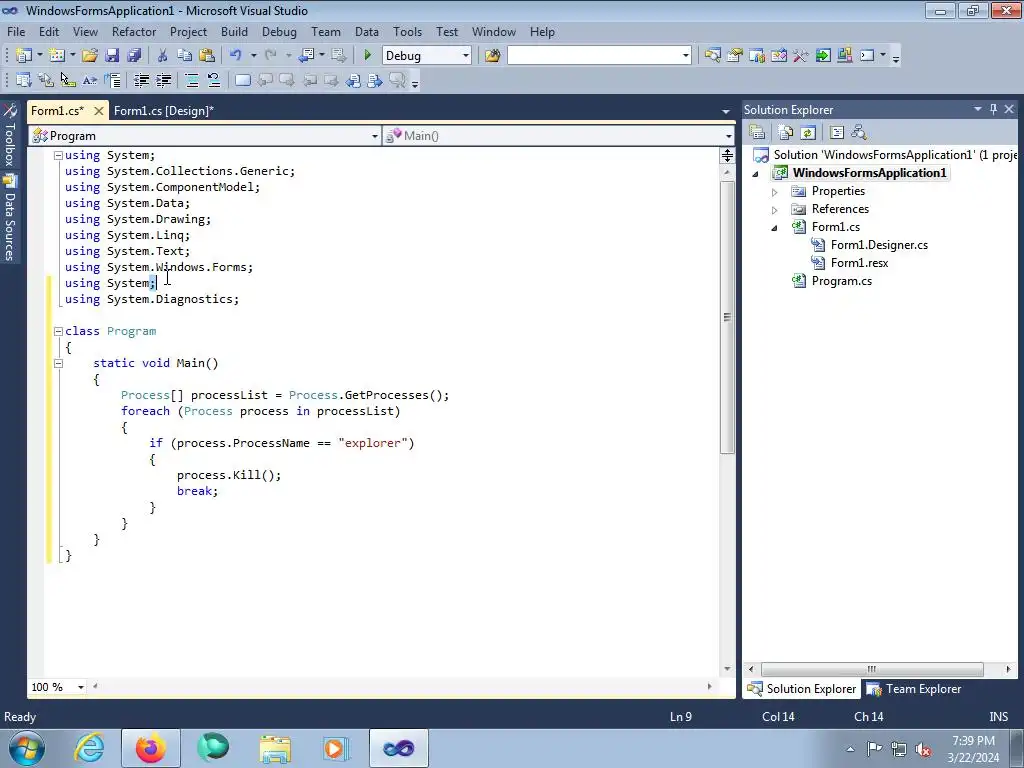Cut selection with the scissors icon
The image size is (1024, 768).
[x=163, y=56]
